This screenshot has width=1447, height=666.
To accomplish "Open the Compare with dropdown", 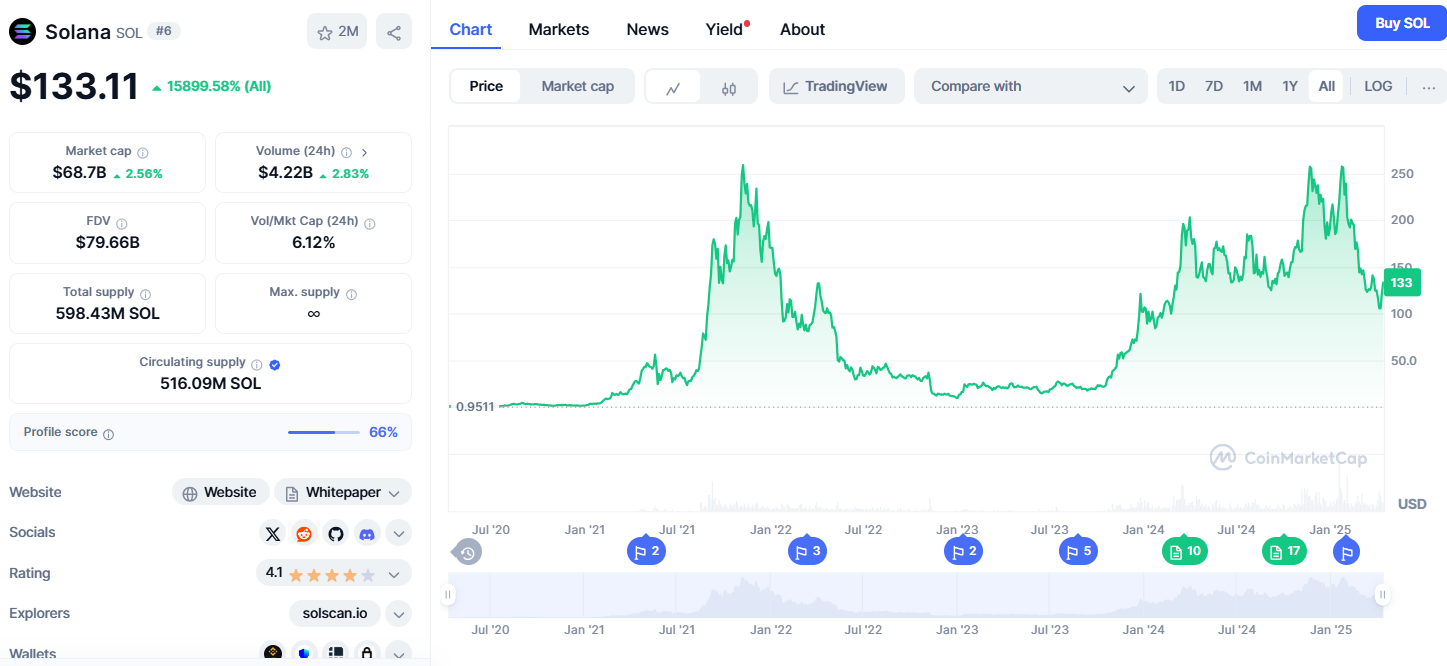I will tap(1030, 86).
